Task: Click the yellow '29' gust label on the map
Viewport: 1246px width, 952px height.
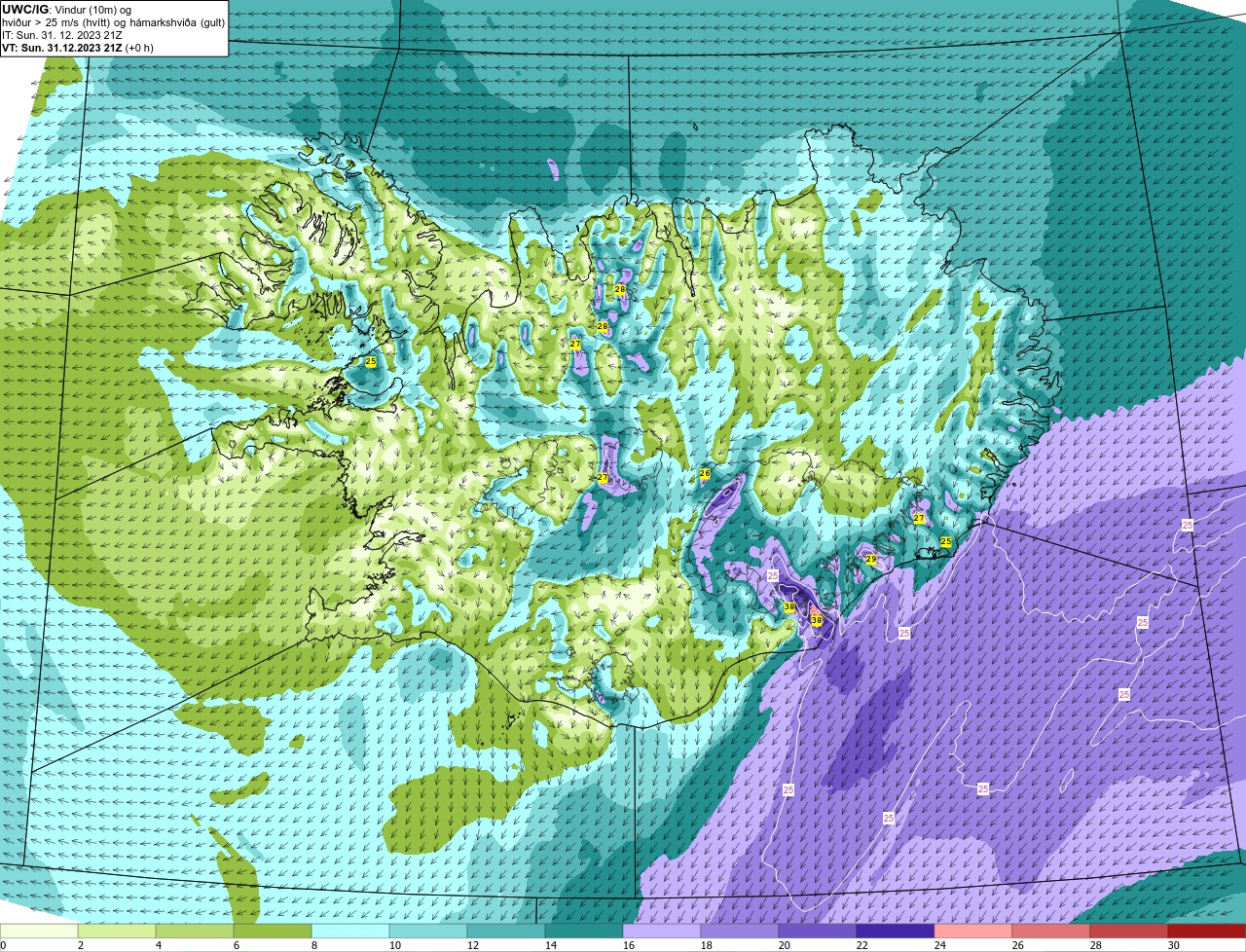Action: [x=870, y=559]
